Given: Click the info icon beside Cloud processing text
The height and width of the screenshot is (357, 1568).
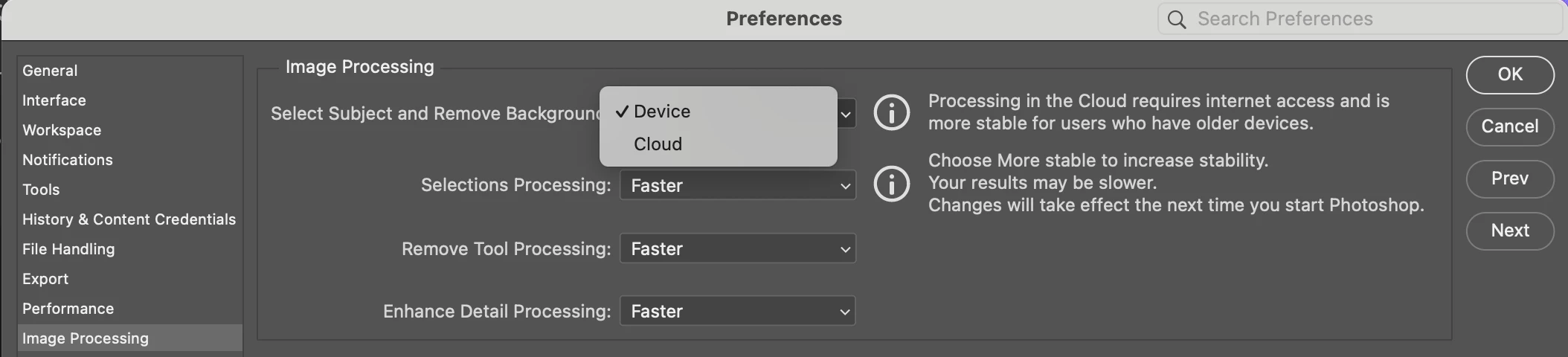Looking at the screenshot, I should (891, 112).
